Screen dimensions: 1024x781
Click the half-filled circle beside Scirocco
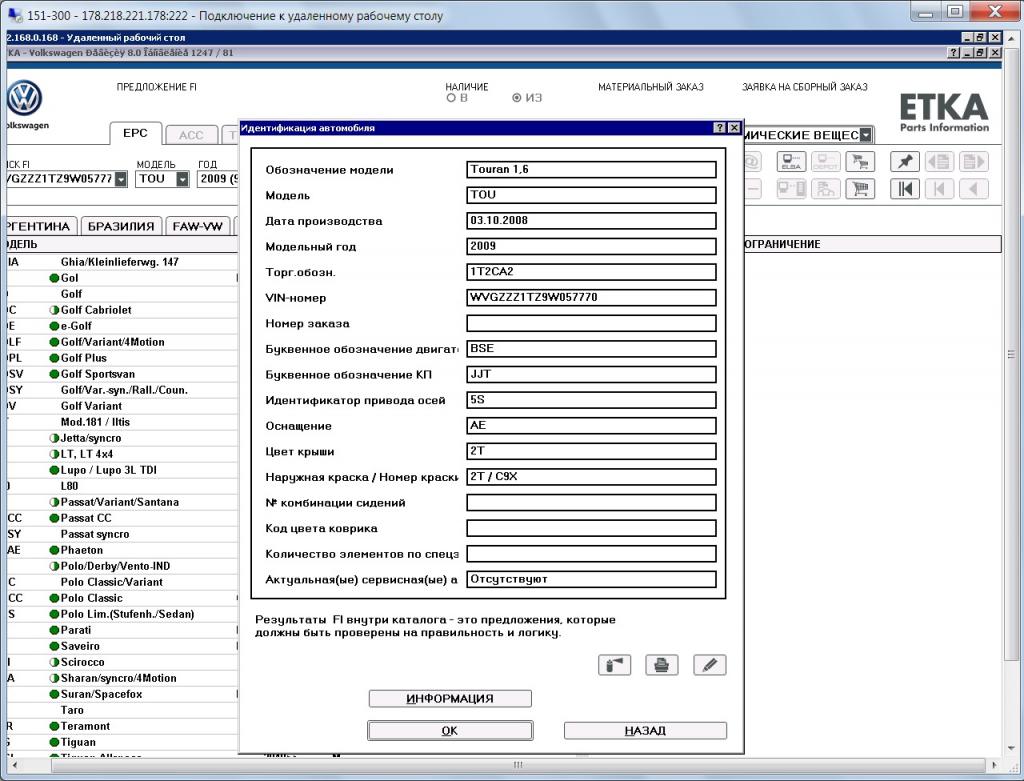54,662
